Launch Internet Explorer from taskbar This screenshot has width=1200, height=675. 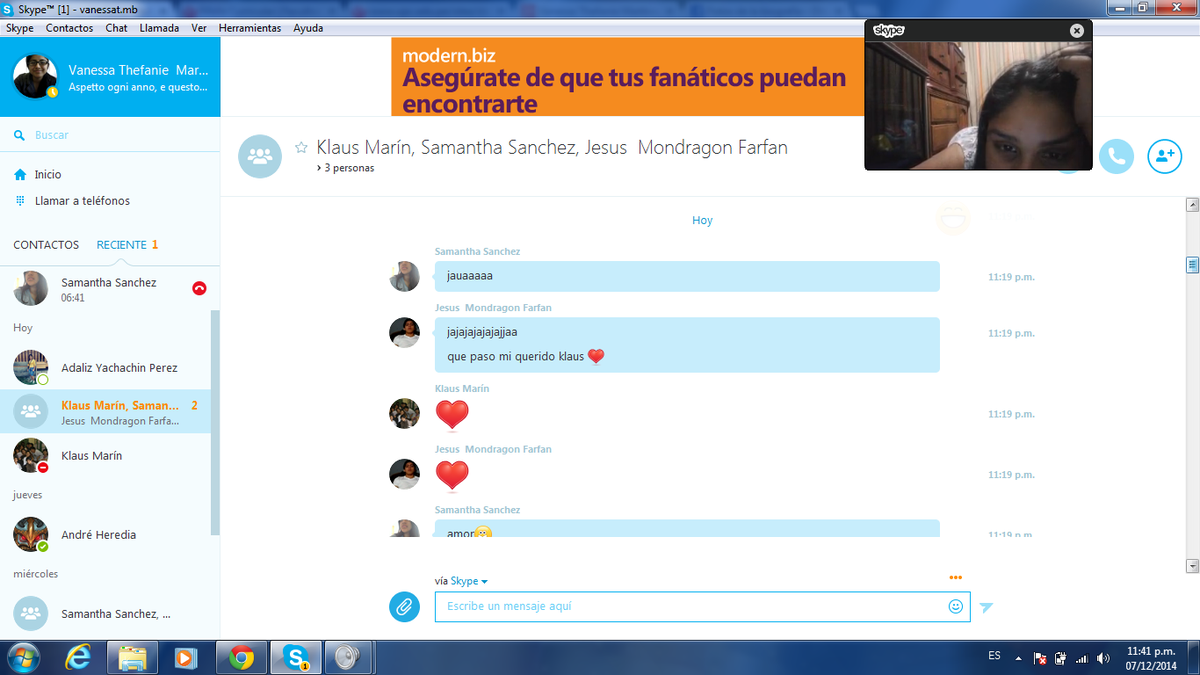(x=78, y=658)
